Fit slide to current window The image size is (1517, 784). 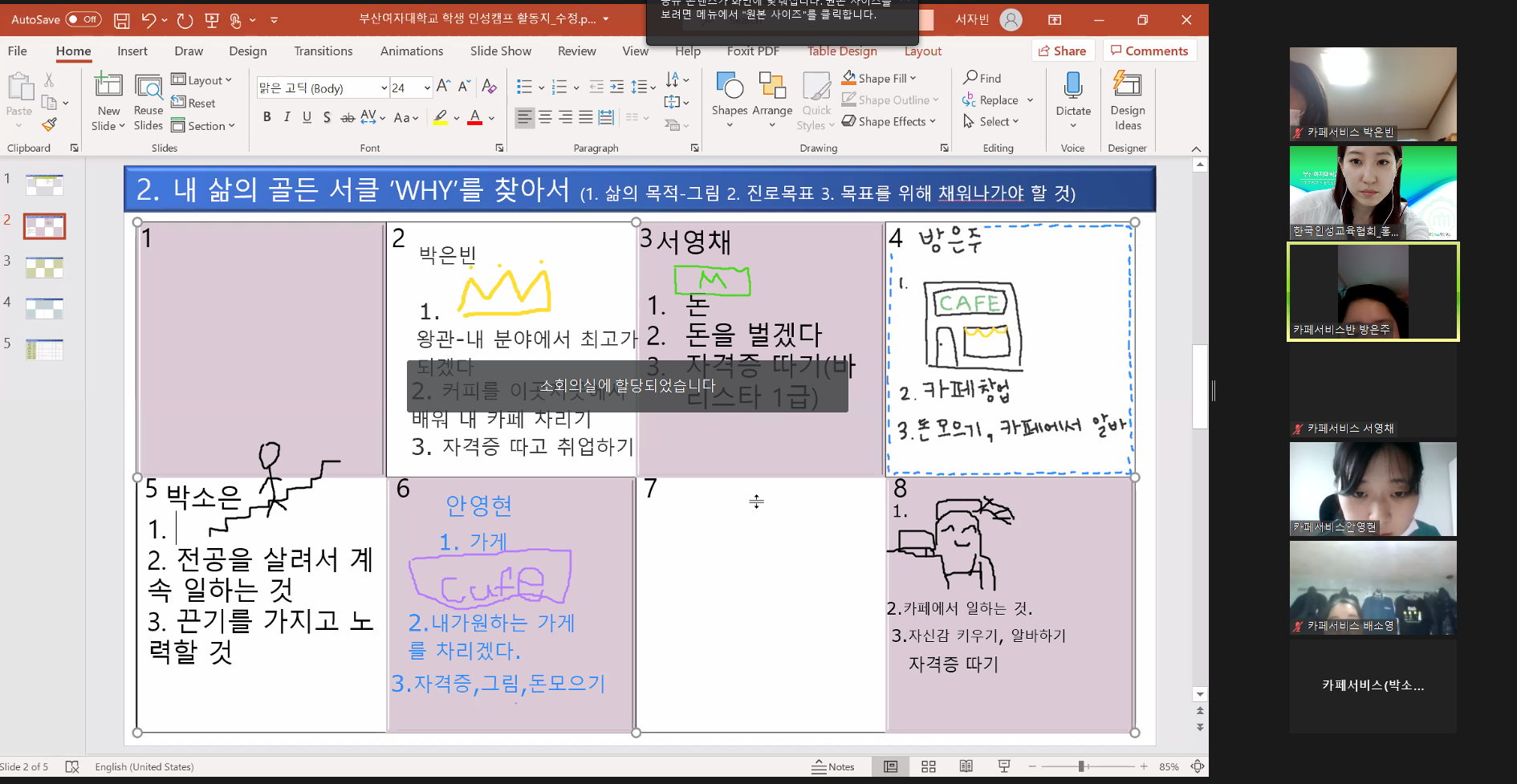point(1198,766)
